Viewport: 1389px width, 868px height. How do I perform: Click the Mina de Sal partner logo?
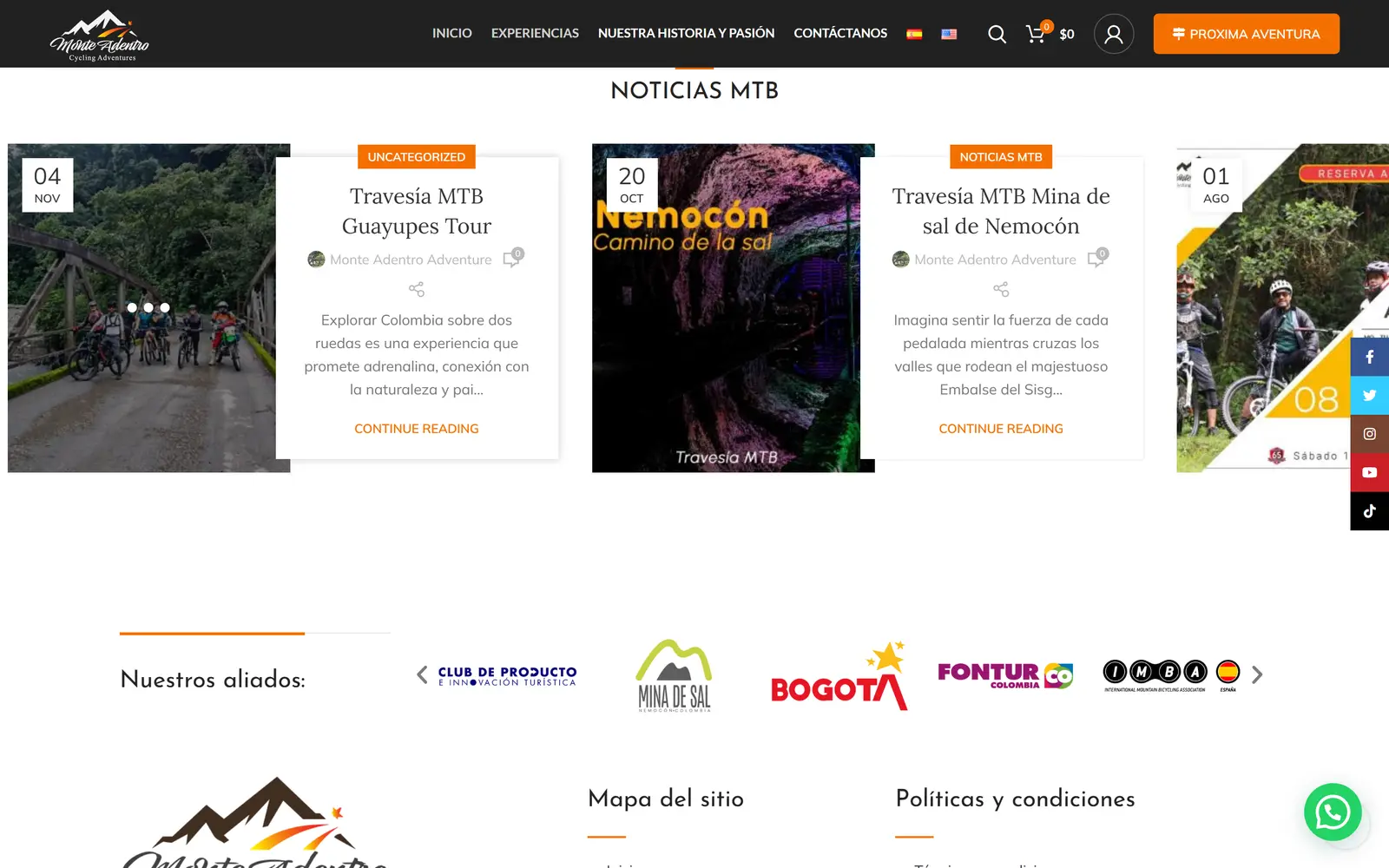[675, 675]
